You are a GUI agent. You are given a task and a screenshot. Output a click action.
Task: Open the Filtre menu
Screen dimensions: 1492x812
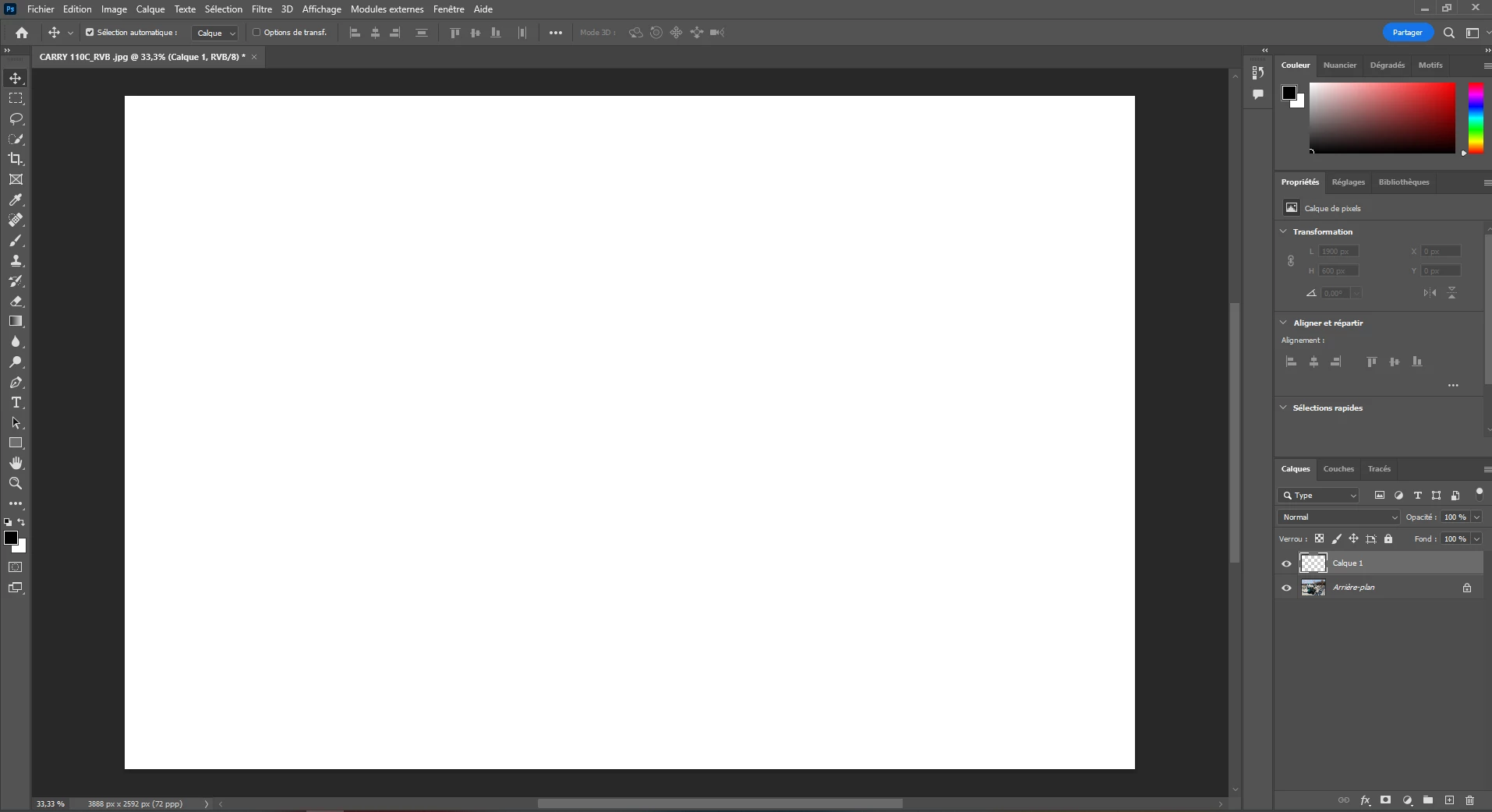pyautogui.click(x=262, y=9)
